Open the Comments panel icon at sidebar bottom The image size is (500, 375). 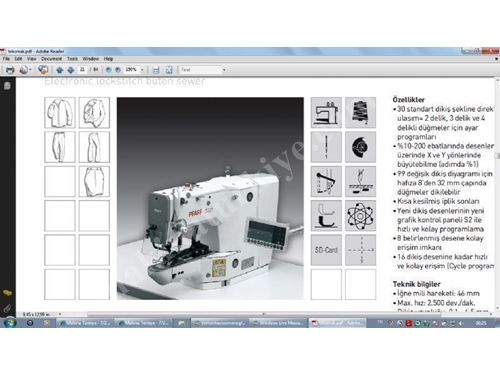pos(7,293)
